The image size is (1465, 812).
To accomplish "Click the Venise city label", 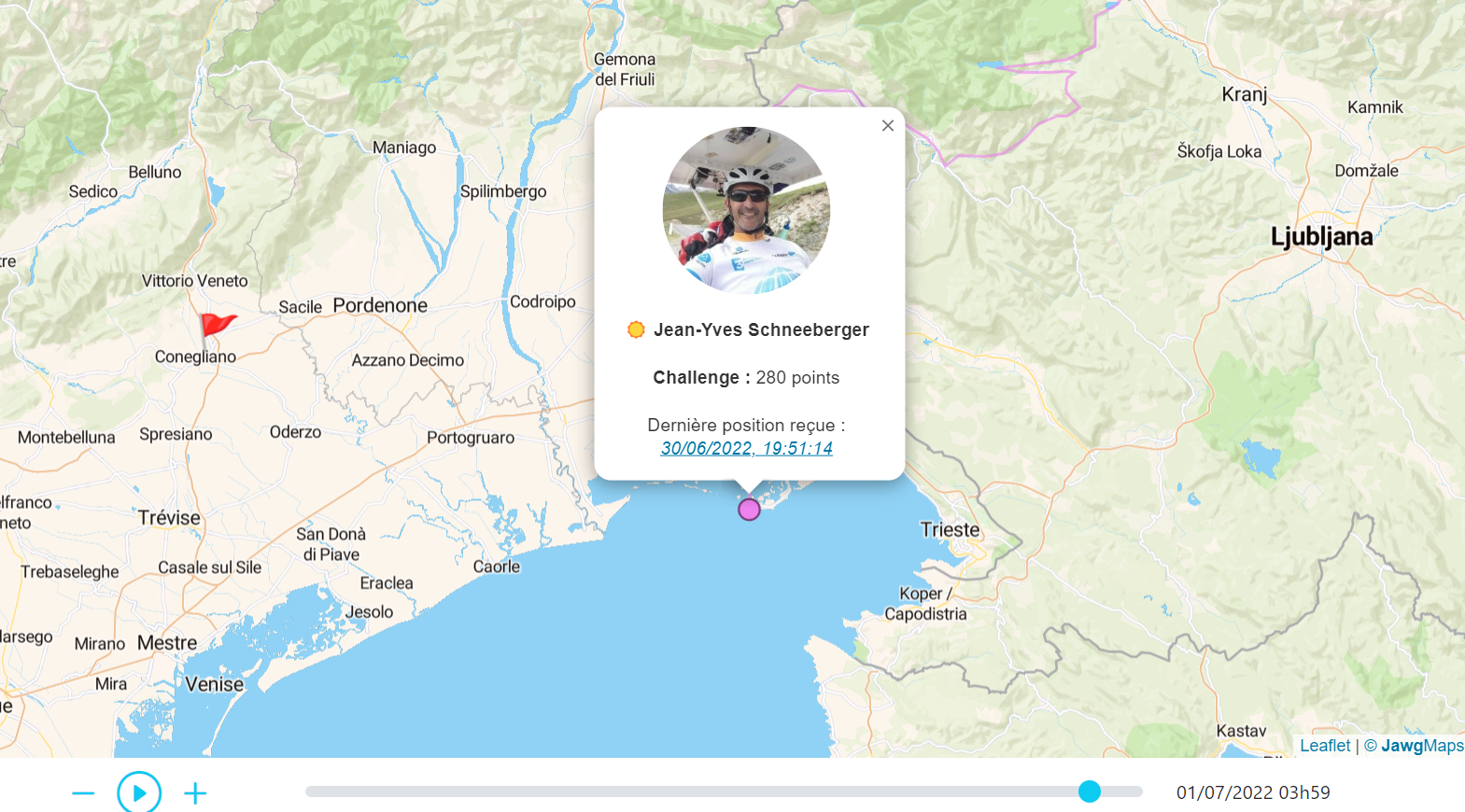I will pyautogui.click(x=214, y=684).
